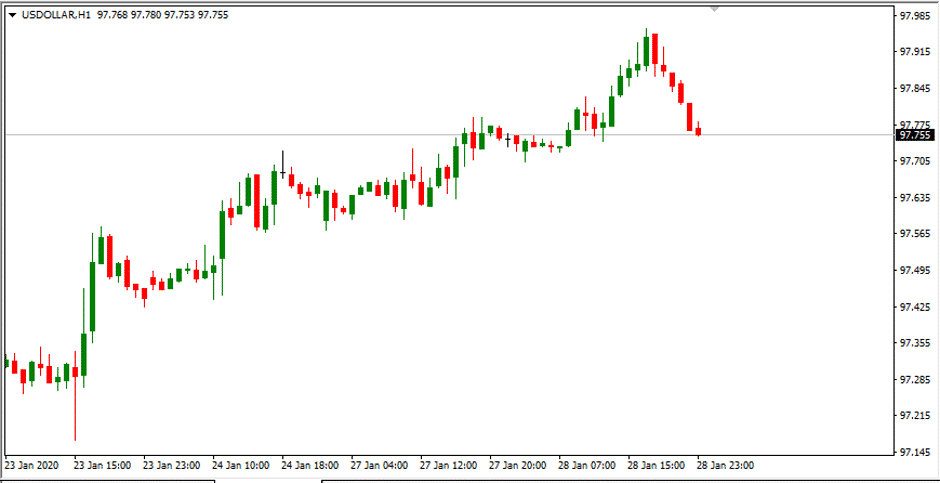Open the USDOLLAR,H1 chart dropdown arrow

point(13,16)
